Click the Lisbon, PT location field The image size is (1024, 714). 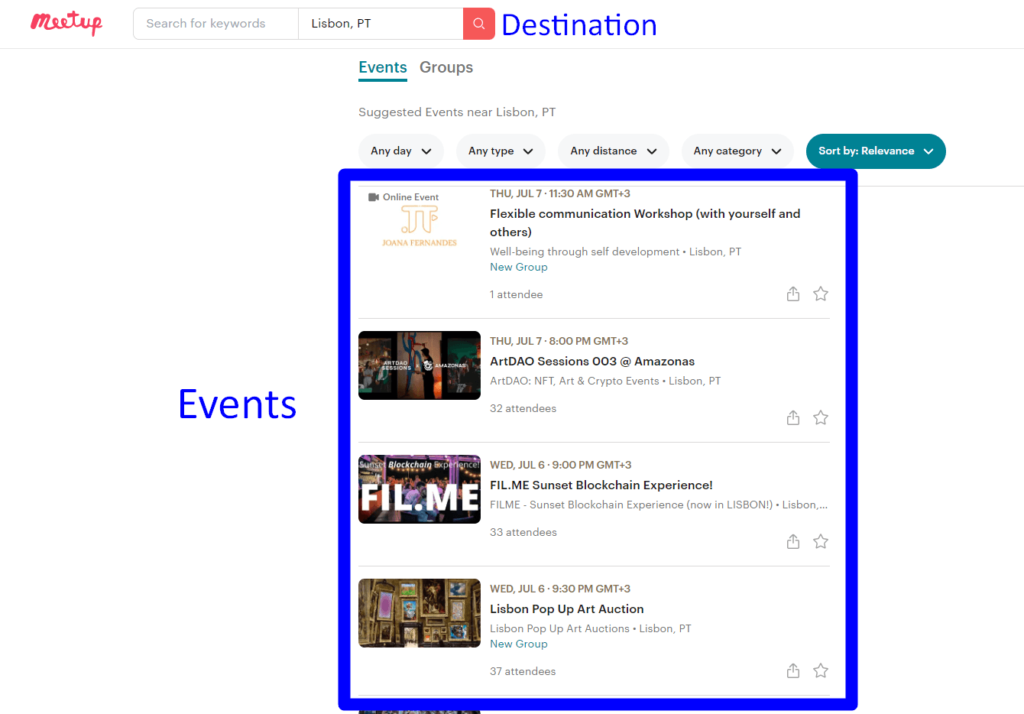coord(381,24)
